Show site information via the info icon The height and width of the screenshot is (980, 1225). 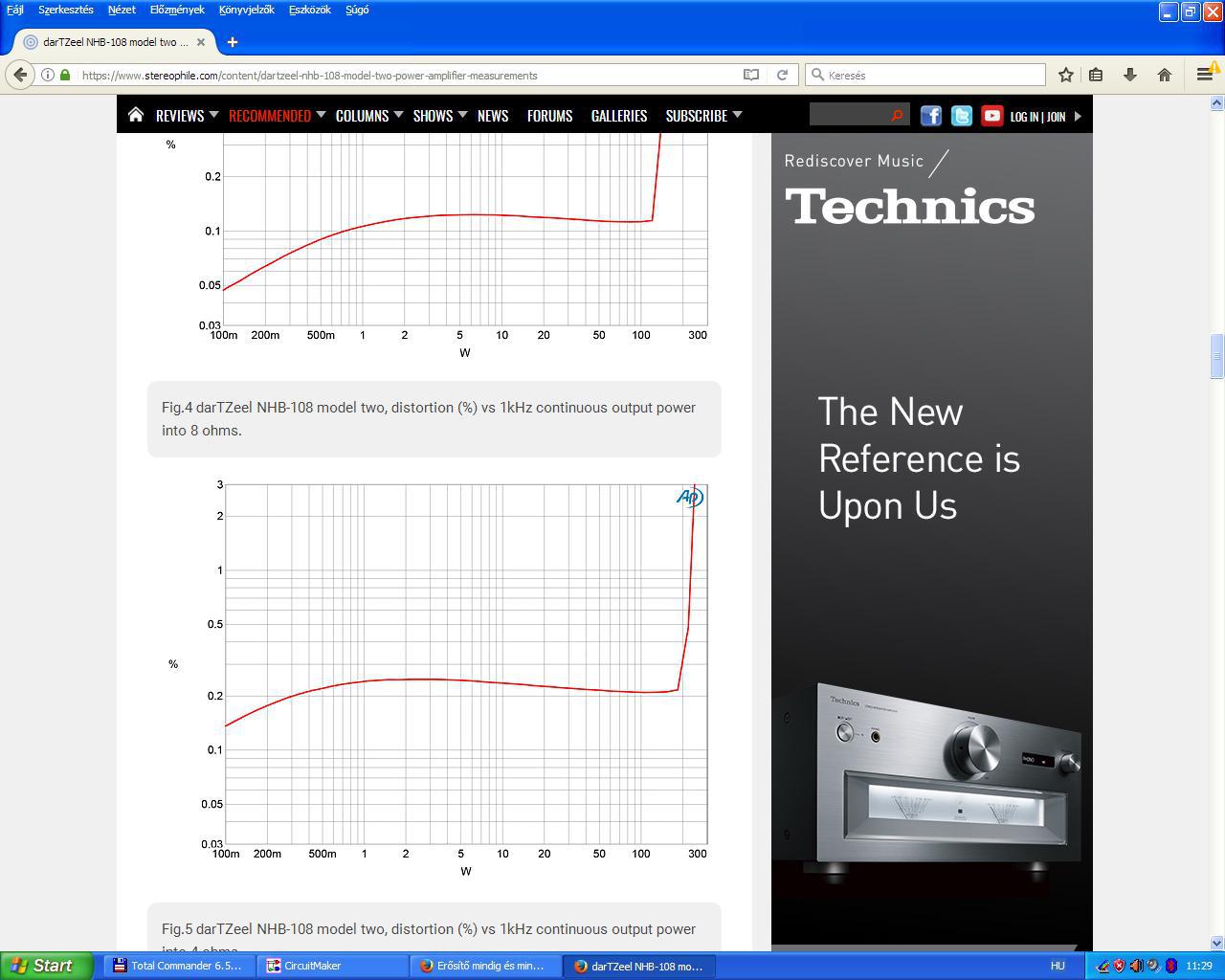pos(47,75)
